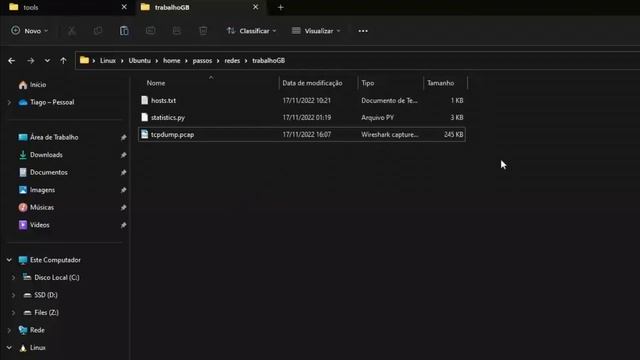Click the pin icon beside Músicas
This screenshot has height=360, width=640.
[123, 208]
